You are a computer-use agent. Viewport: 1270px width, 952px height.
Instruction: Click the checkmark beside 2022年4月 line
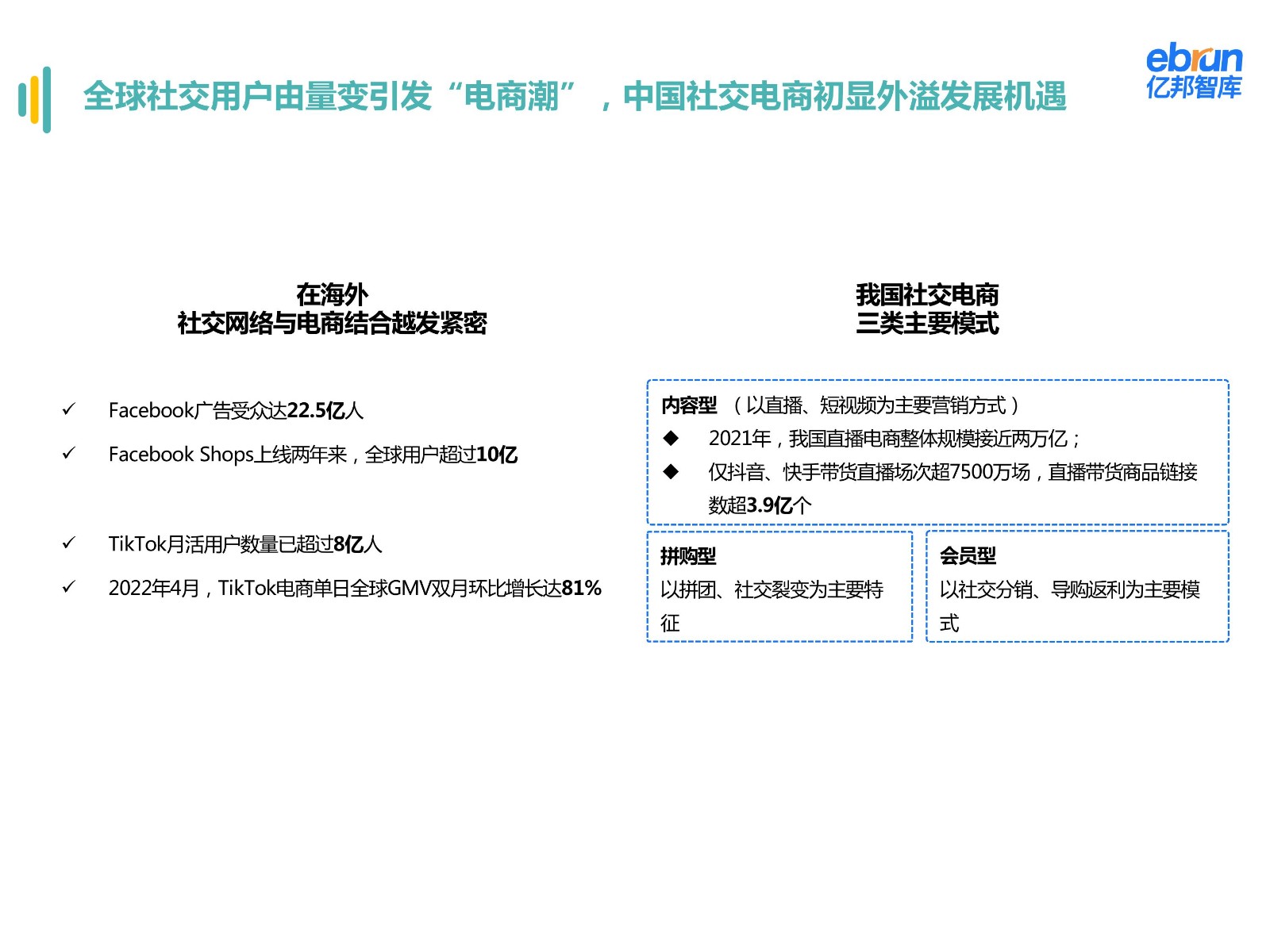pos(69,587)
